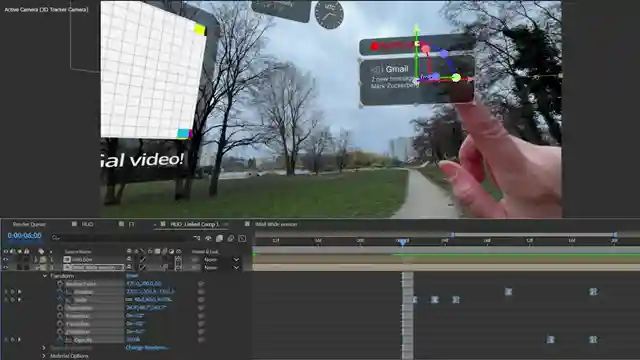
Task: Toggle the Anchor Point stopwatch
Action: pyautogui.click(x=60, y=284)
